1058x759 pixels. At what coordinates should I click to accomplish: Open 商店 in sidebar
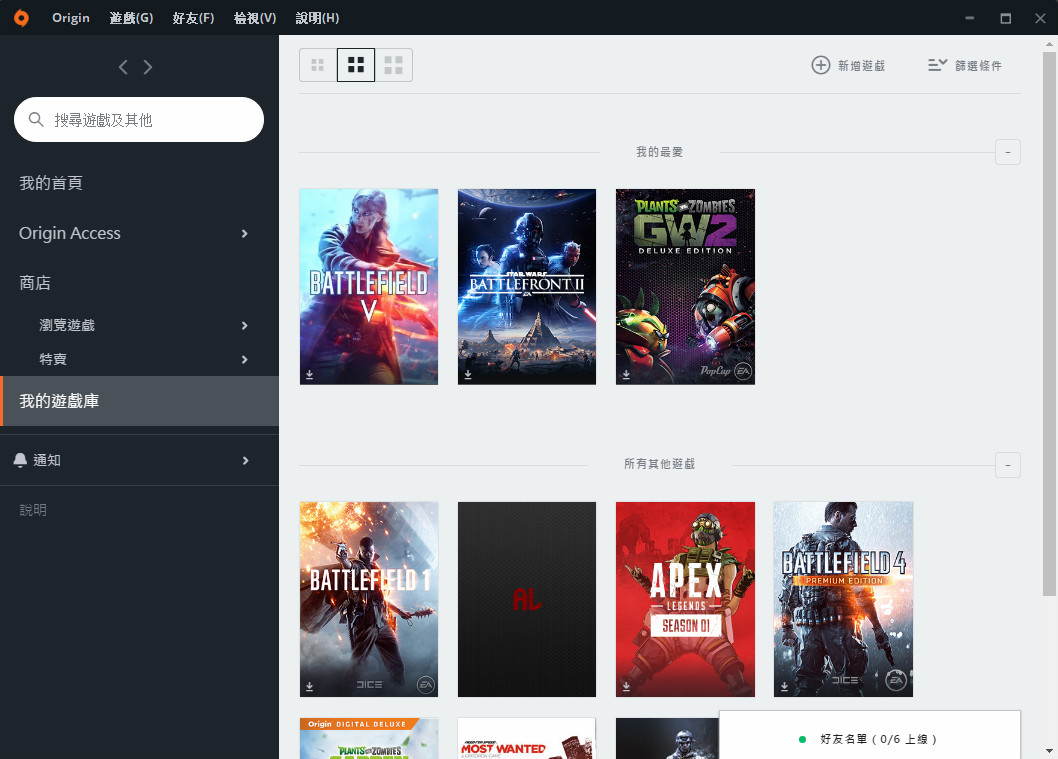click(x=35, y=283)
